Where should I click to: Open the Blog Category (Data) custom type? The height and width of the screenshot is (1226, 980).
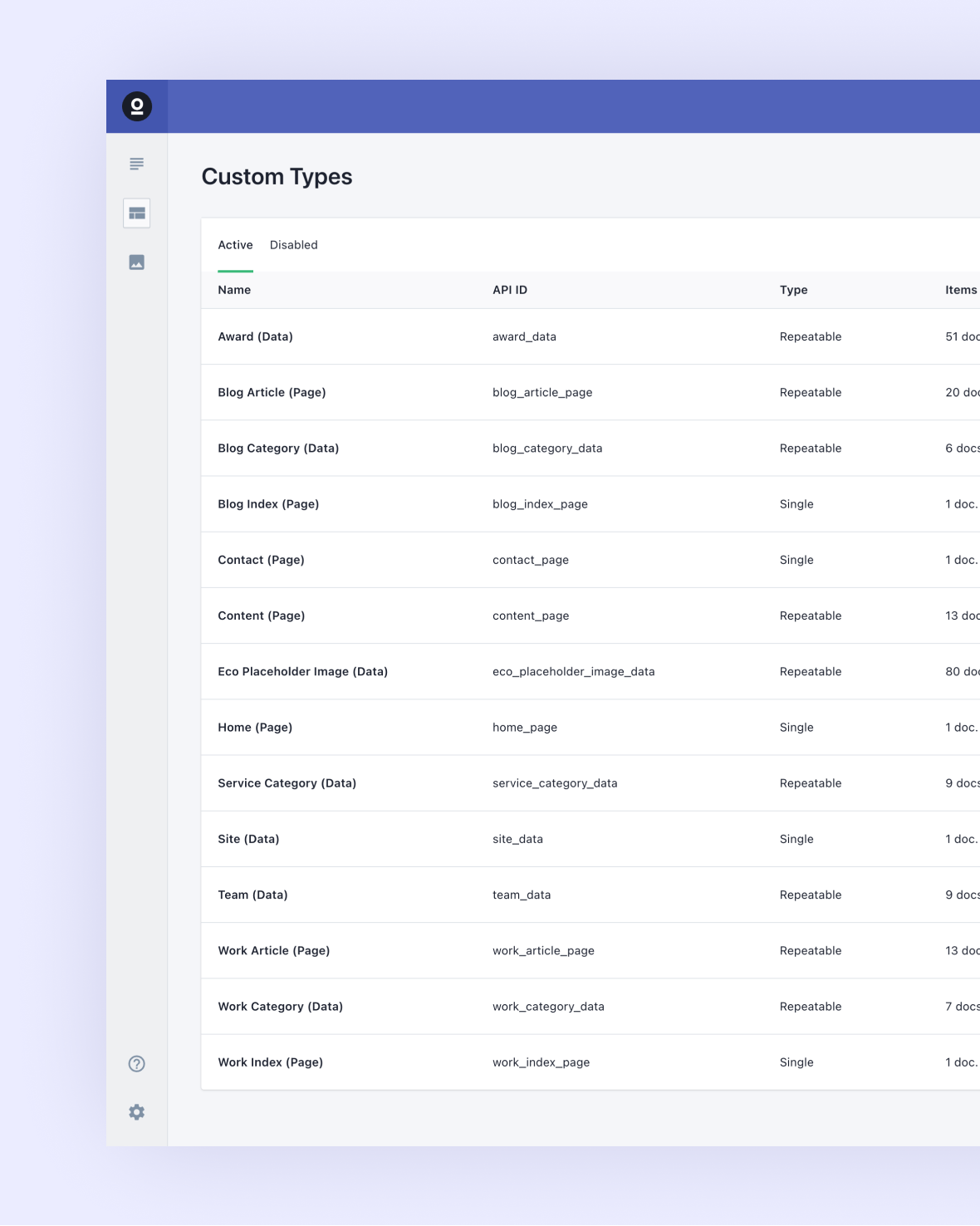(278, 448)
